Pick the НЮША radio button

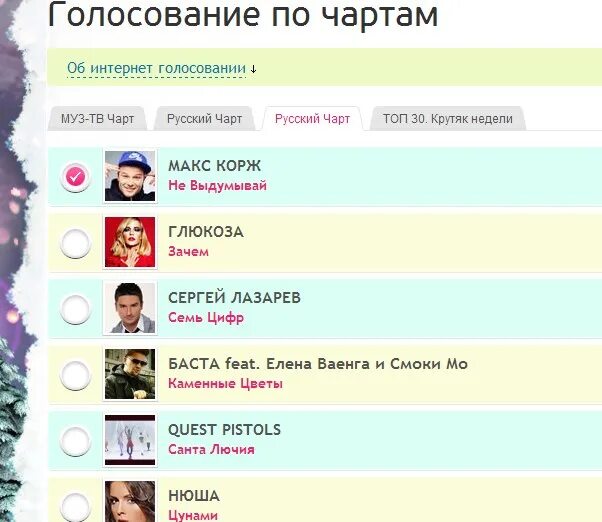(75, 507)
